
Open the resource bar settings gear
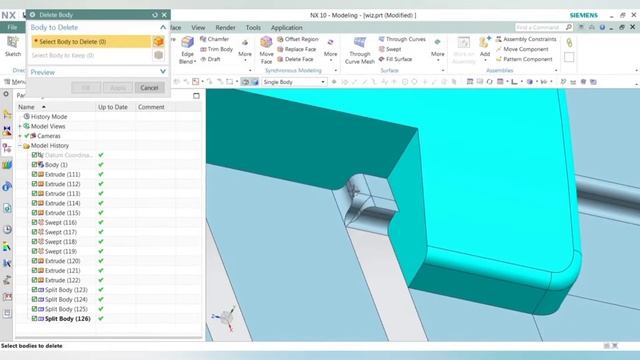point(6,95)
